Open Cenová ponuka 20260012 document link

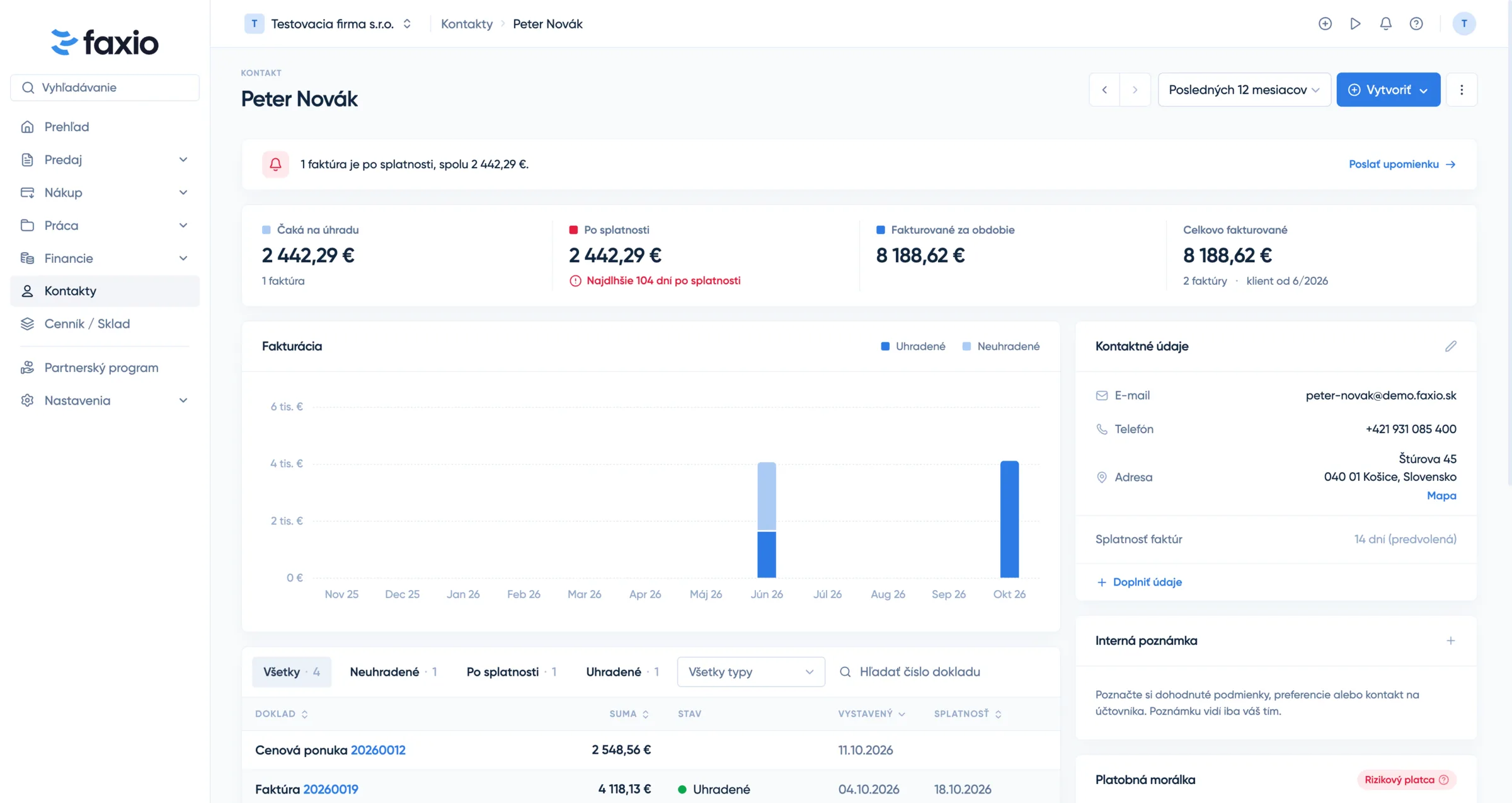coord(378,750)
